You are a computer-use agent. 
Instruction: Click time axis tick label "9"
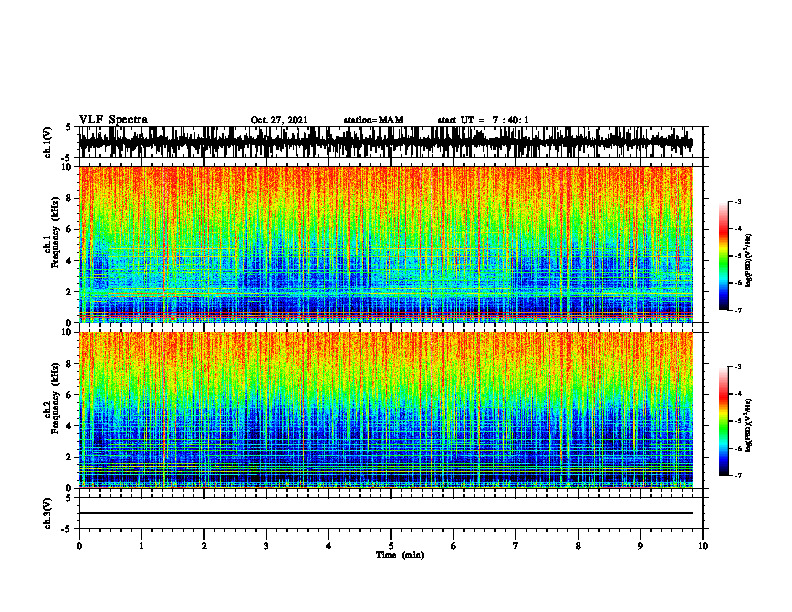[640, 546]
